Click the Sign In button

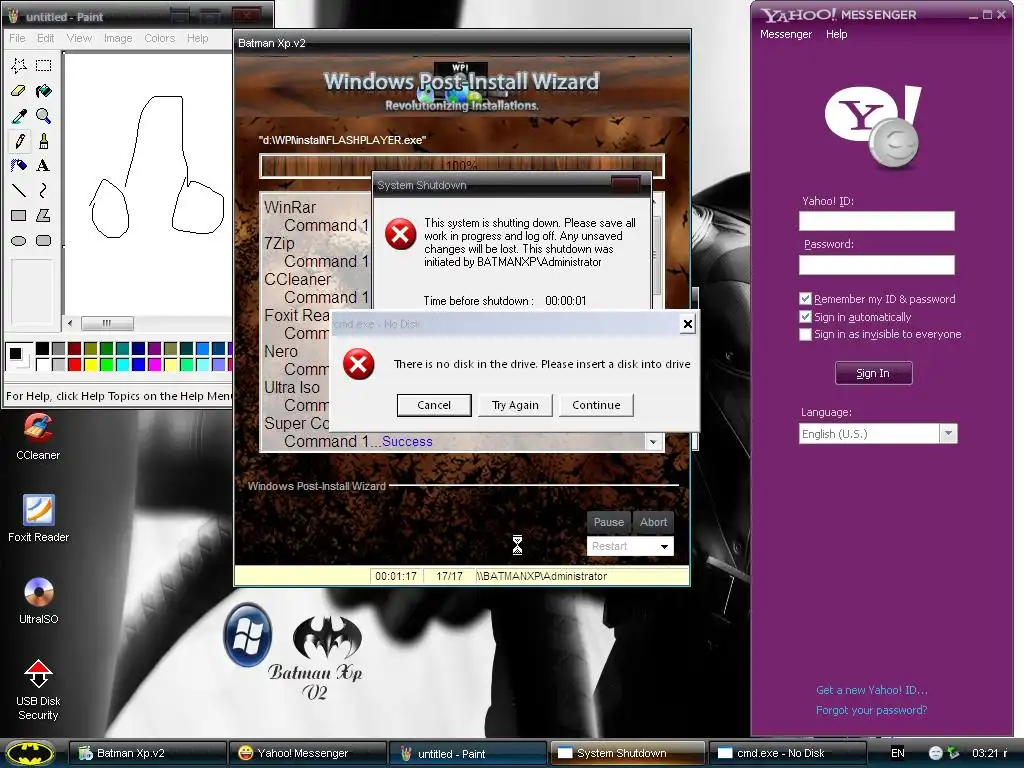[x=873, y=373]
